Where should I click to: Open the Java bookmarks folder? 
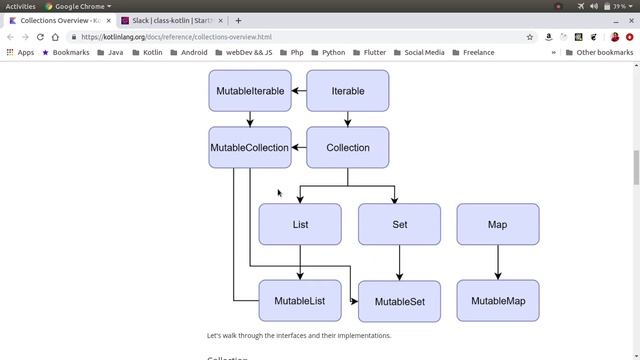click(x=110, y=52)
